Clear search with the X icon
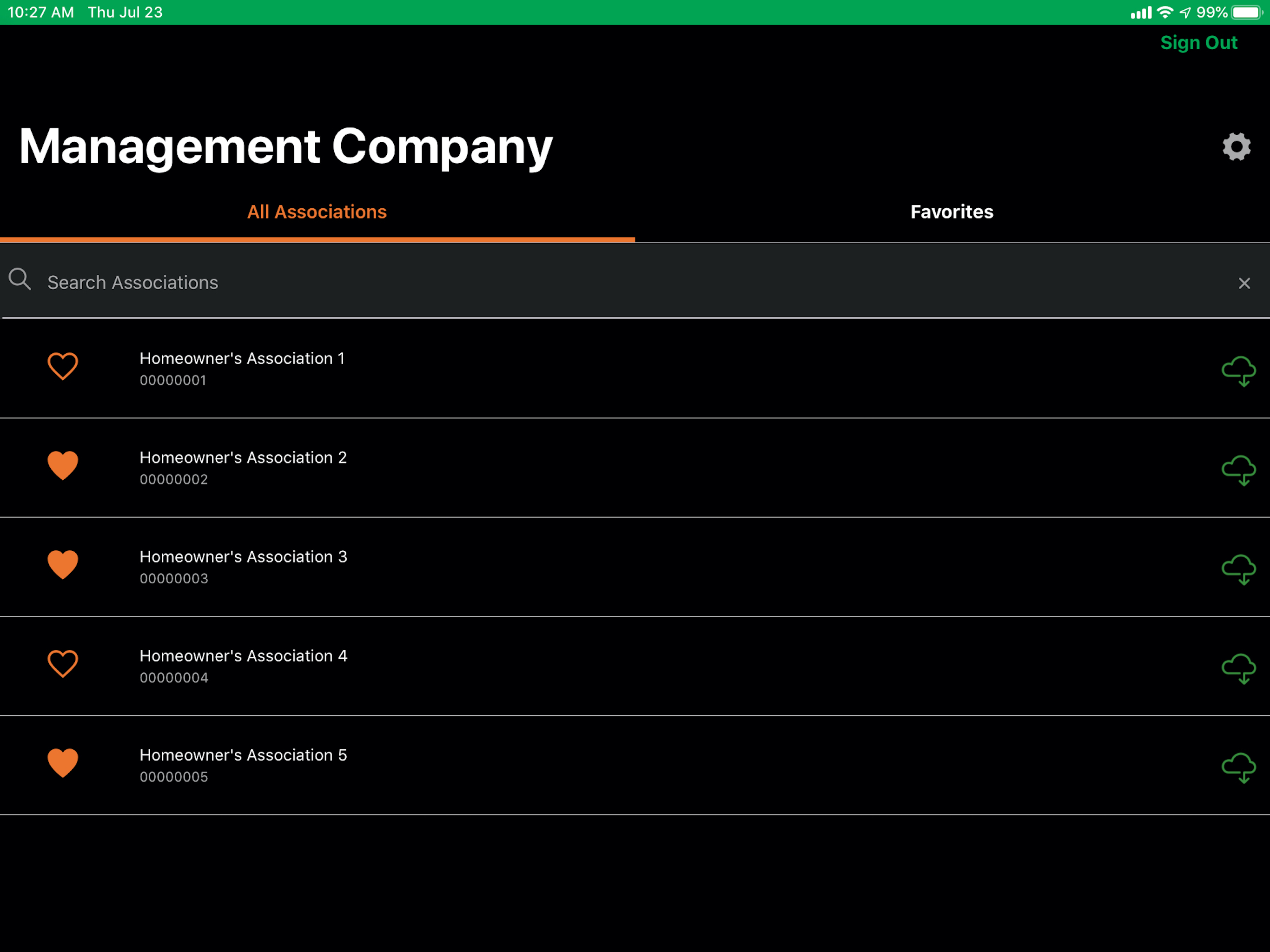Image resolution: width=1270 pixels, height=952 pixels. pyautogui.click(x=1244, y=283)
